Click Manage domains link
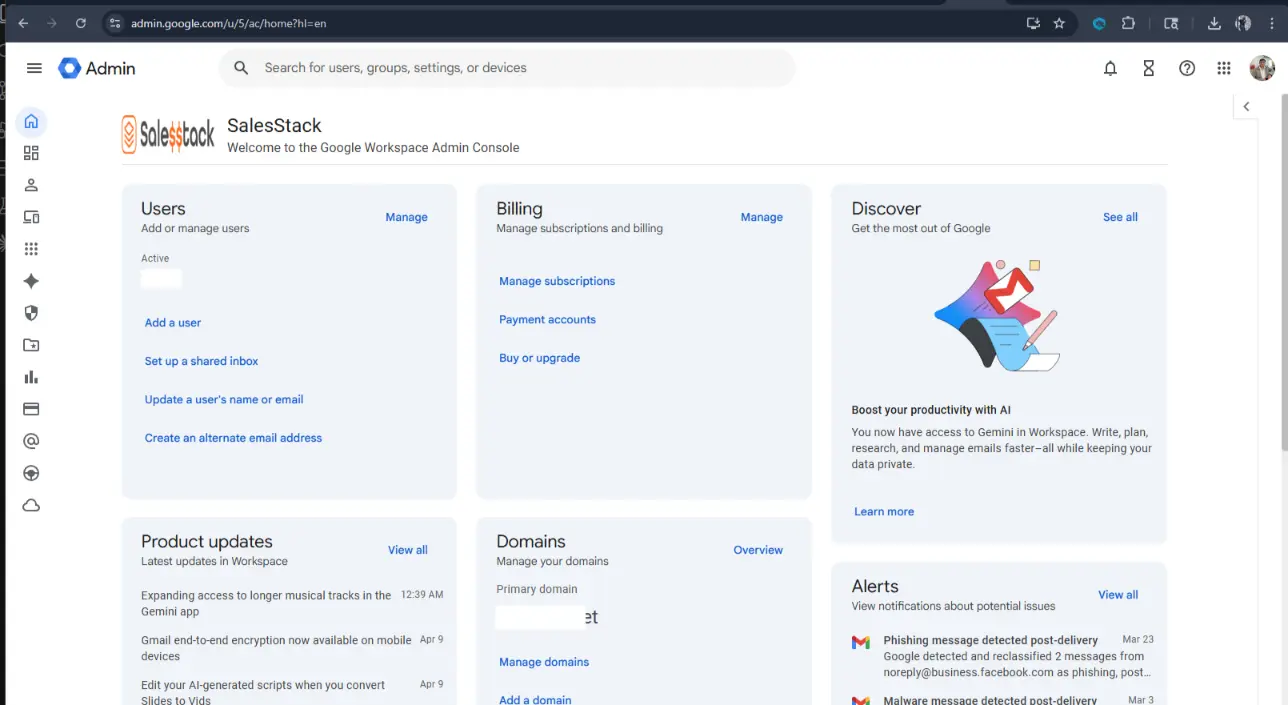Screen dimensions: 1288x705 pos(544,662)
